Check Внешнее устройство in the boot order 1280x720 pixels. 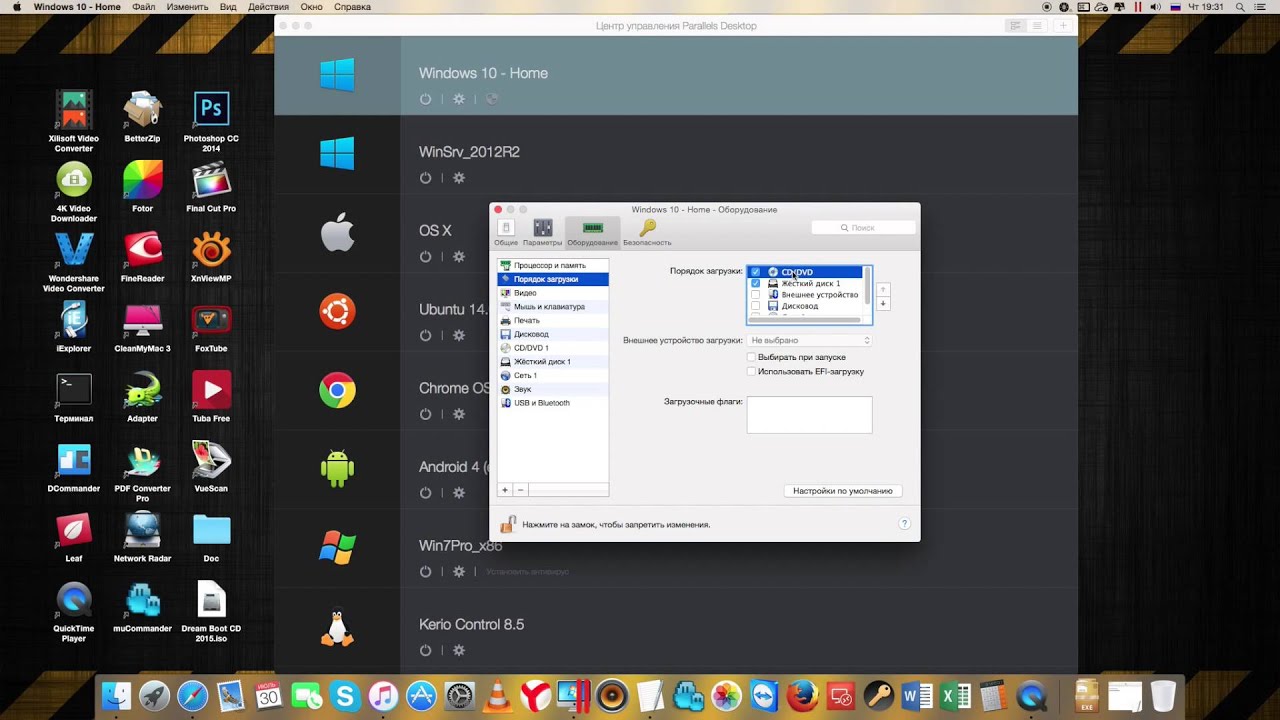click(x=755, y=295)
